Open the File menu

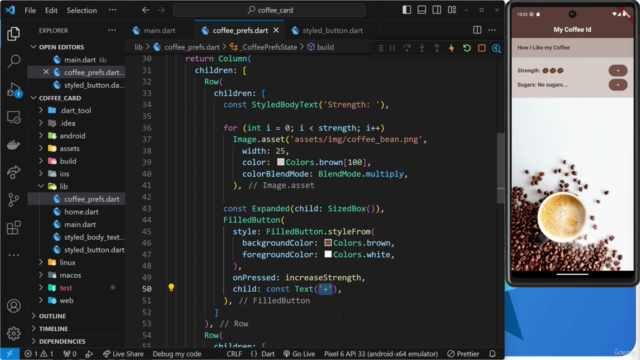[x=30, y=10]
